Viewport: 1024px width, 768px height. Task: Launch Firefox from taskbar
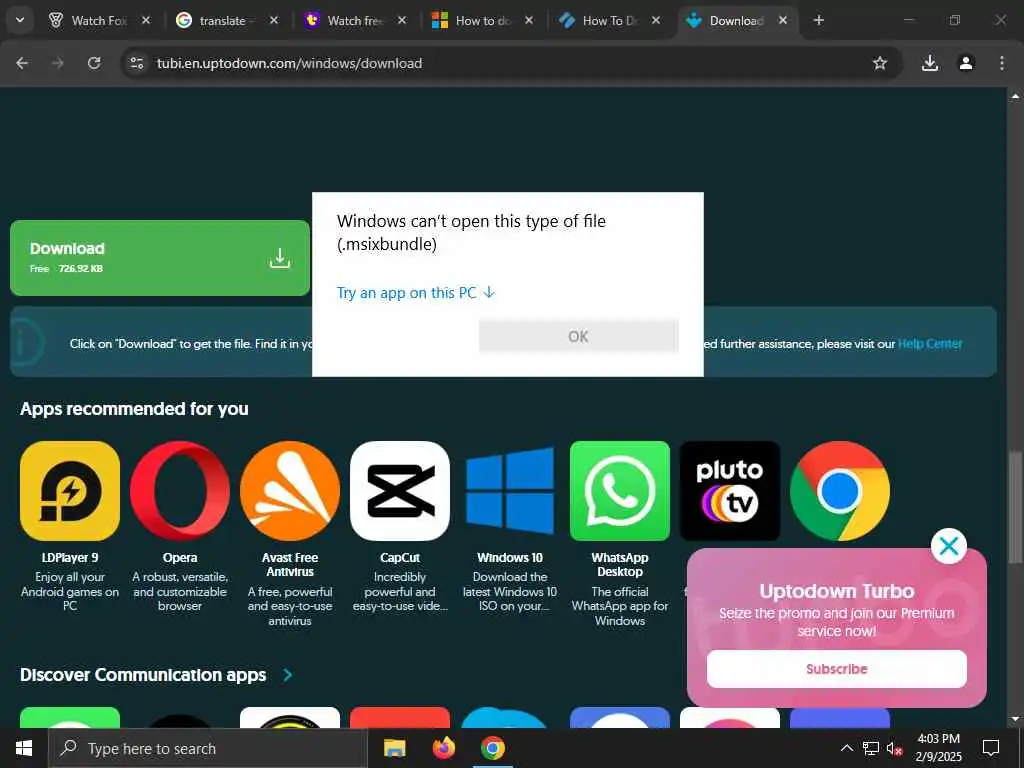pos(443,748)
